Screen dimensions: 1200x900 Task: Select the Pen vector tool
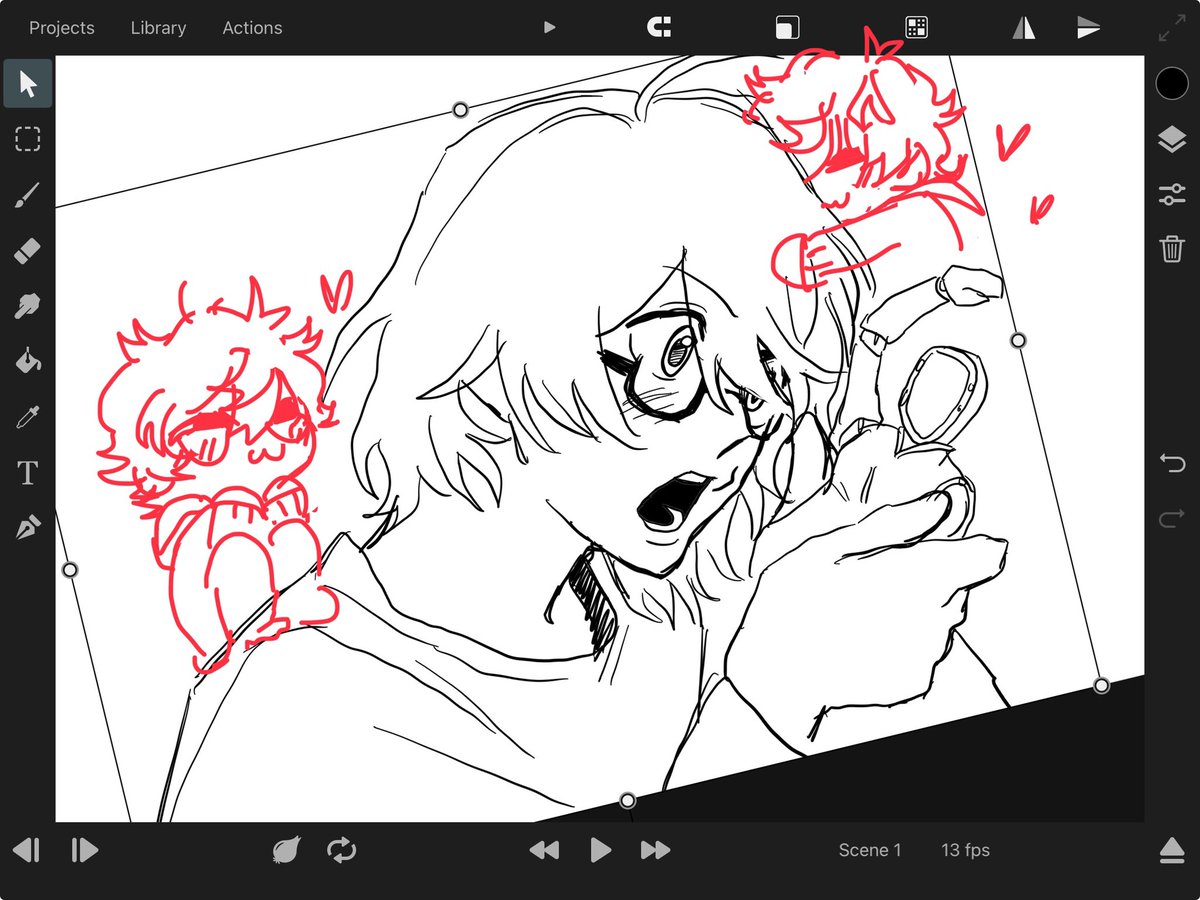coord(28,527)
